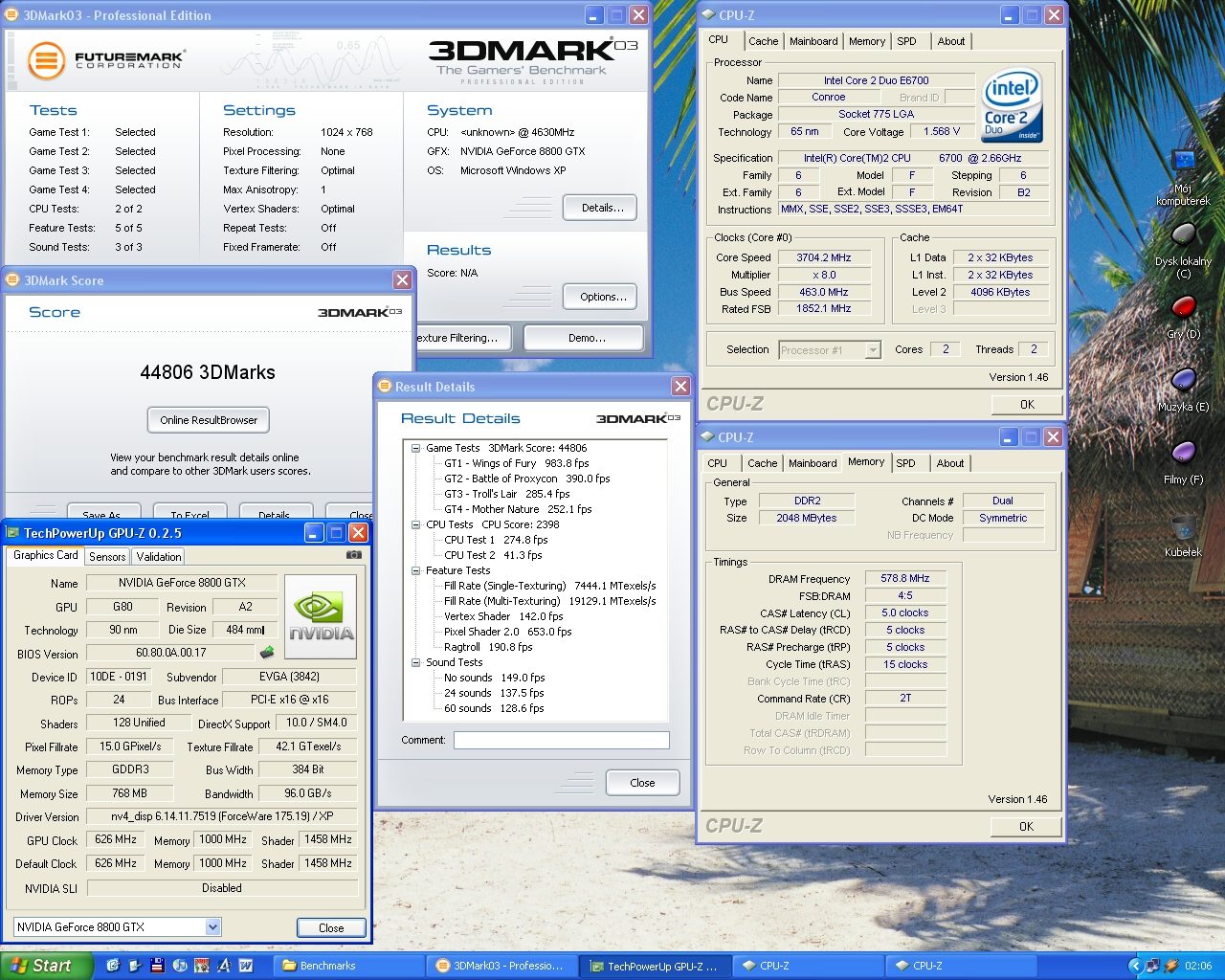Click OK in the CPU-Z CPU window

pyautogui.click(x=1027, y=405)
